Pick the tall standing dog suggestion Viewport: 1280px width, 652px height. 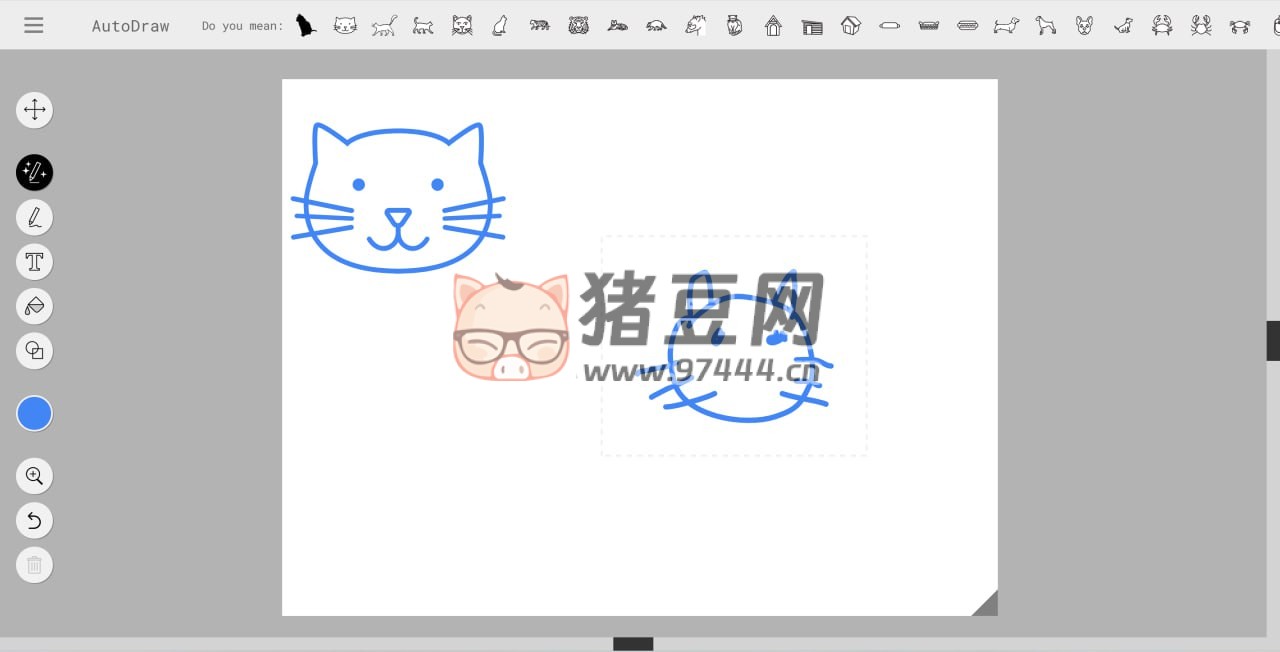coord(1046,25)
